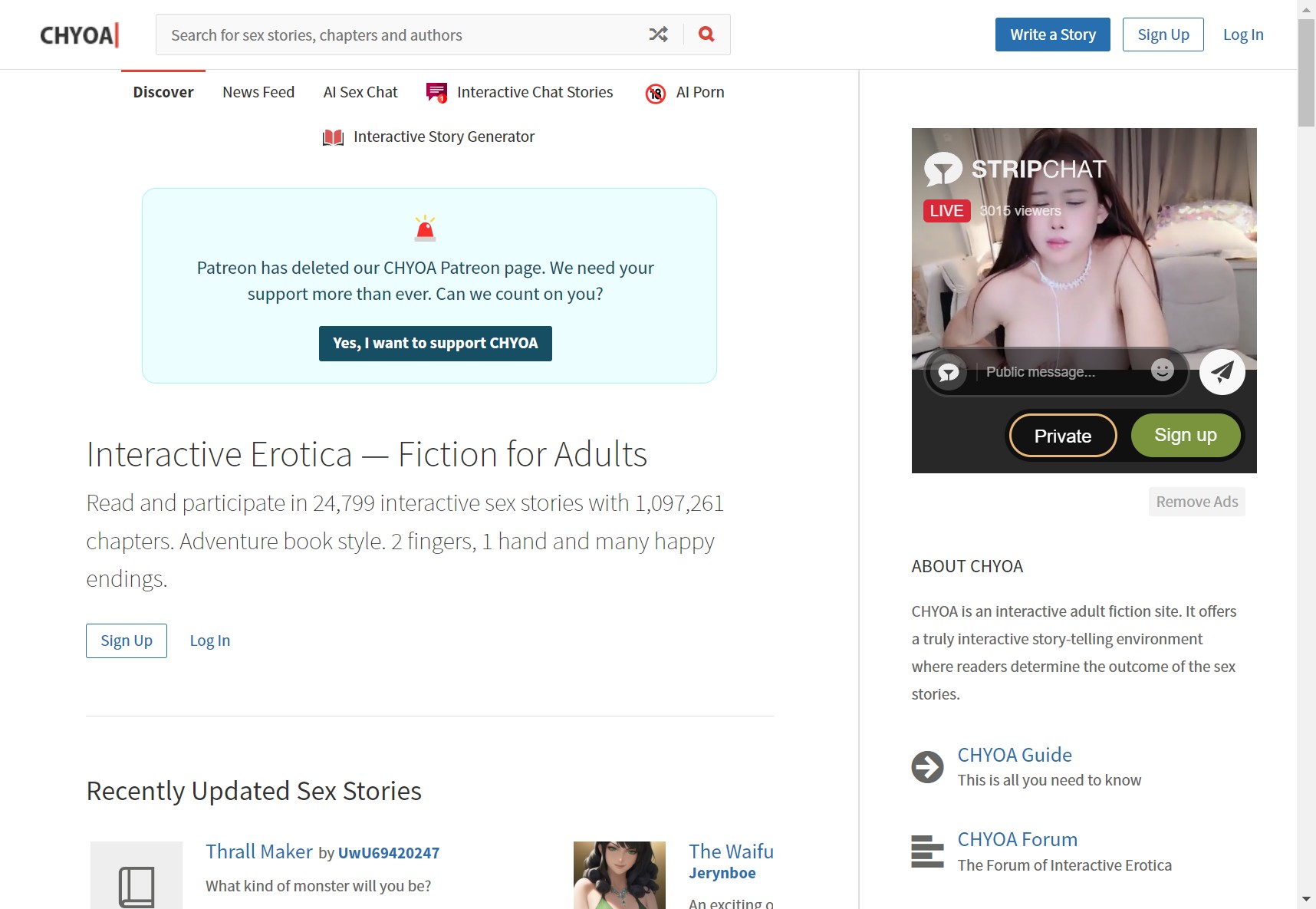This screenshot has width=1316, height=909.
Task: Click the Sign Up button in header
Action: [x=1163, y=35]
